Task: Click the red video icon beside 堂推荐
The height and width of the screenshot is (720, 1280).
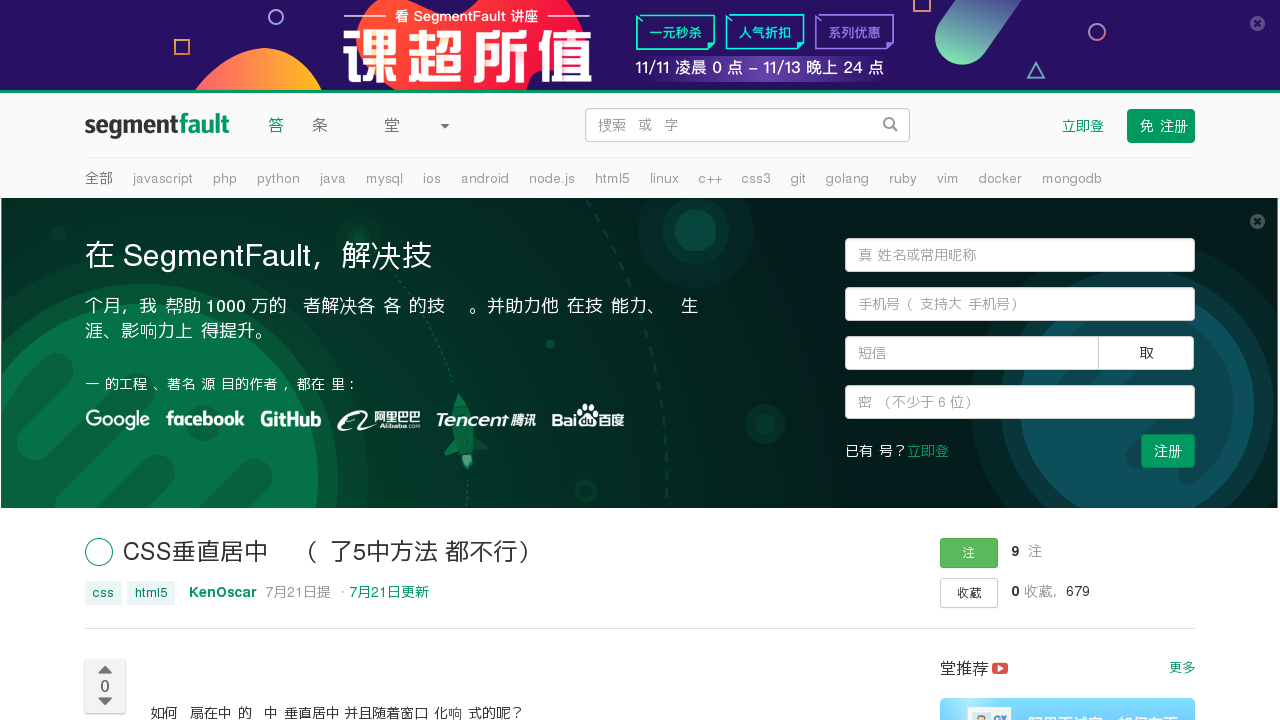Action: [1000, 668]
